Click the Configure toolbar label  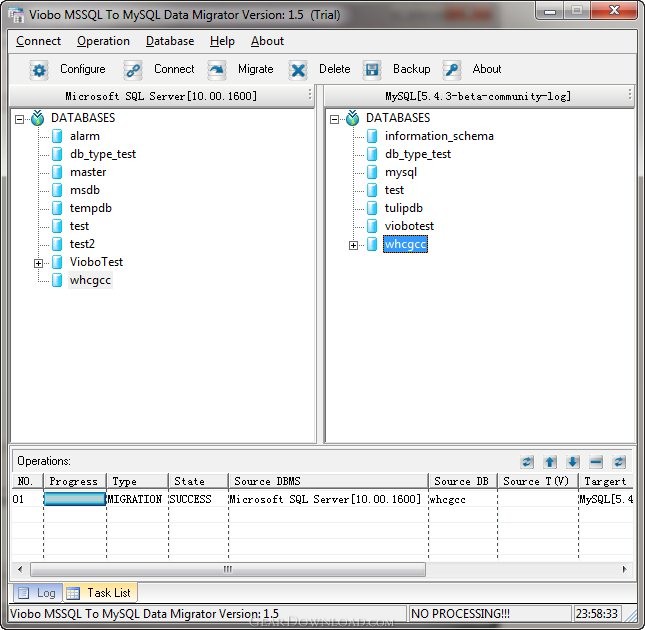click(x=83, y=69)
